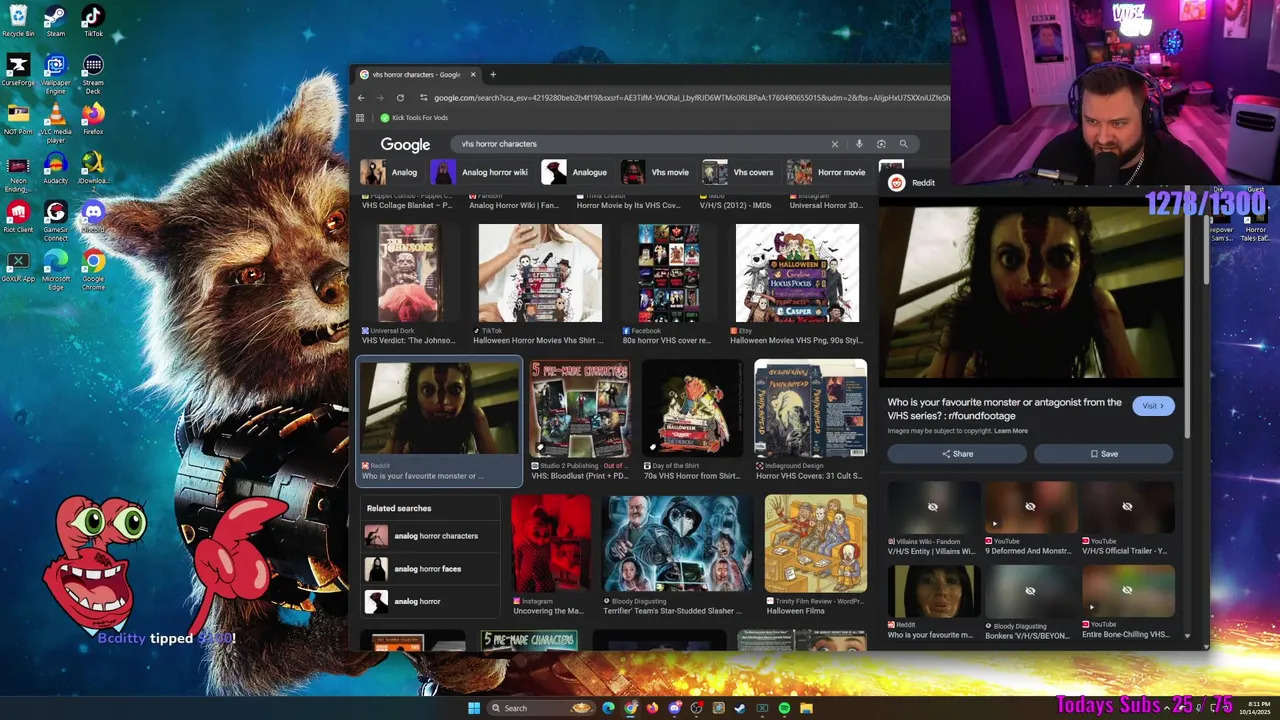Share the selected Reddit image

coord(957,454)
